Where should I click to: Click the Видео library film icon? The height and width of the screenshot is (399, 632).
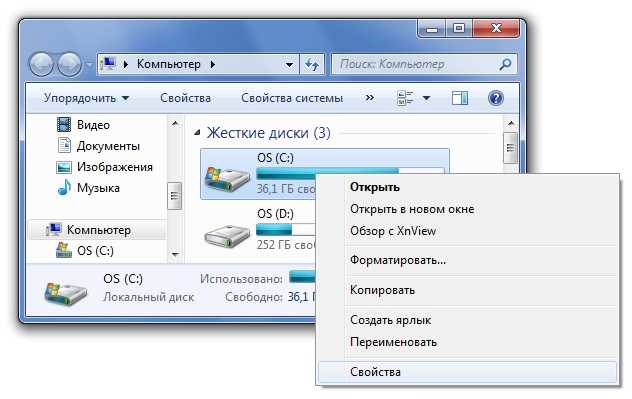(64, 125)
